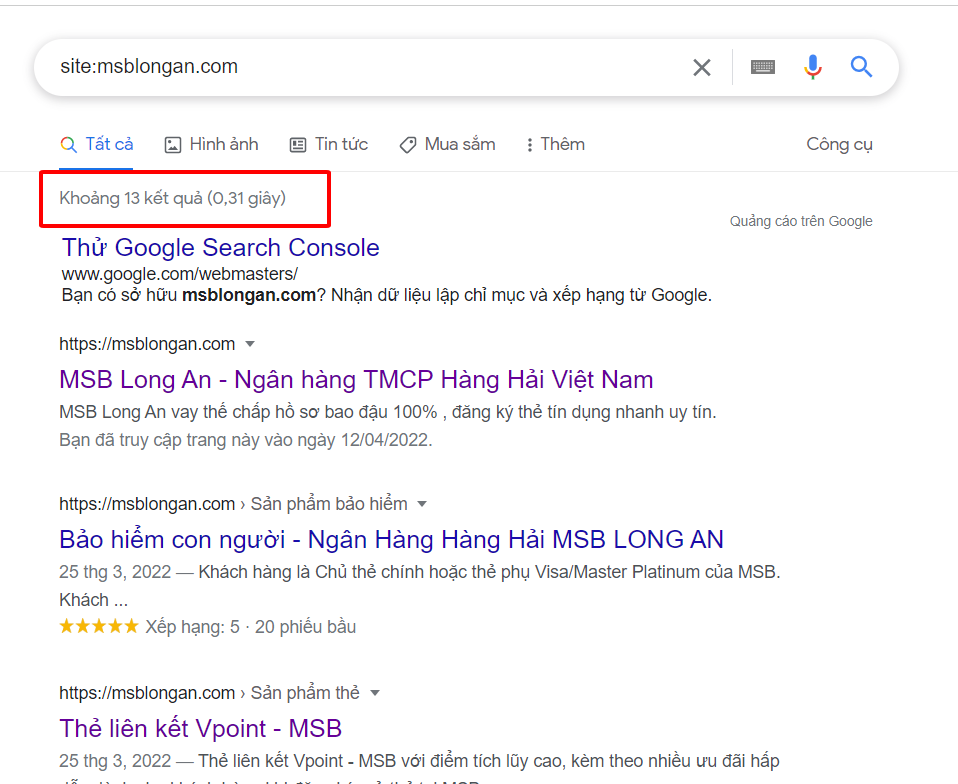Clear the search query with X icon

coord(702,67)
